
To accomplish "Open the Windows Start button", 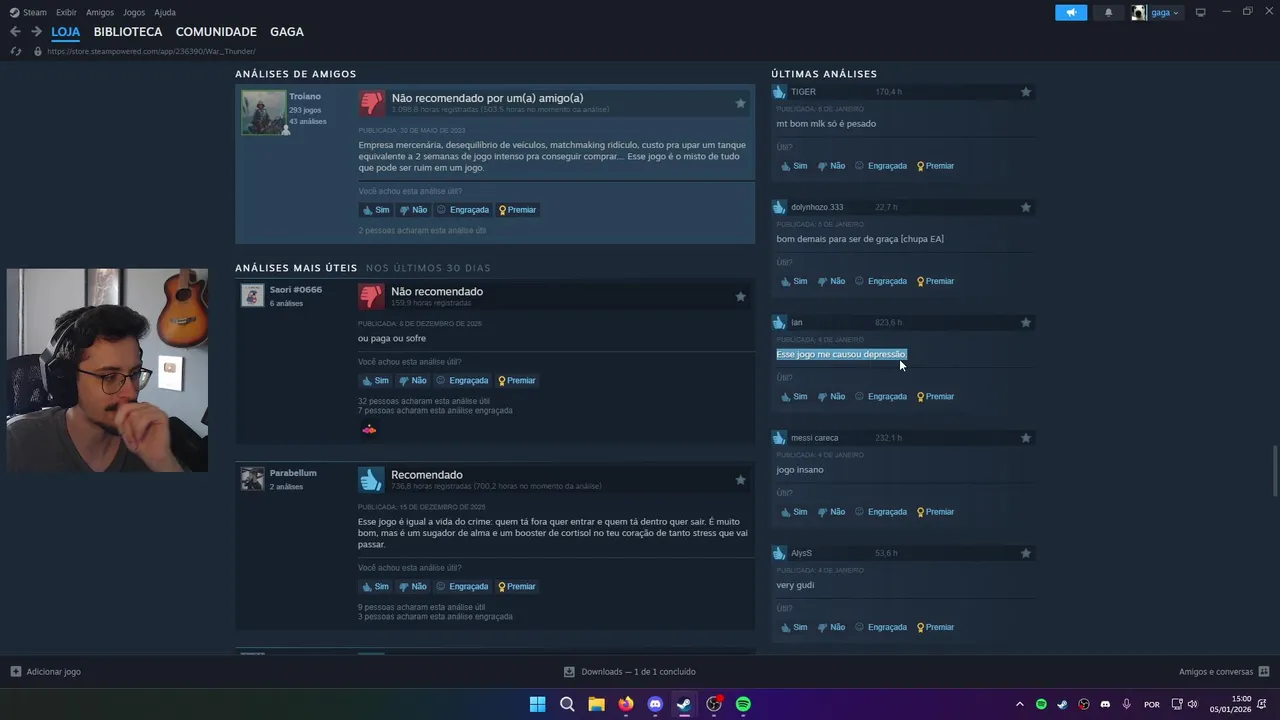I will (x=537, y=704).
